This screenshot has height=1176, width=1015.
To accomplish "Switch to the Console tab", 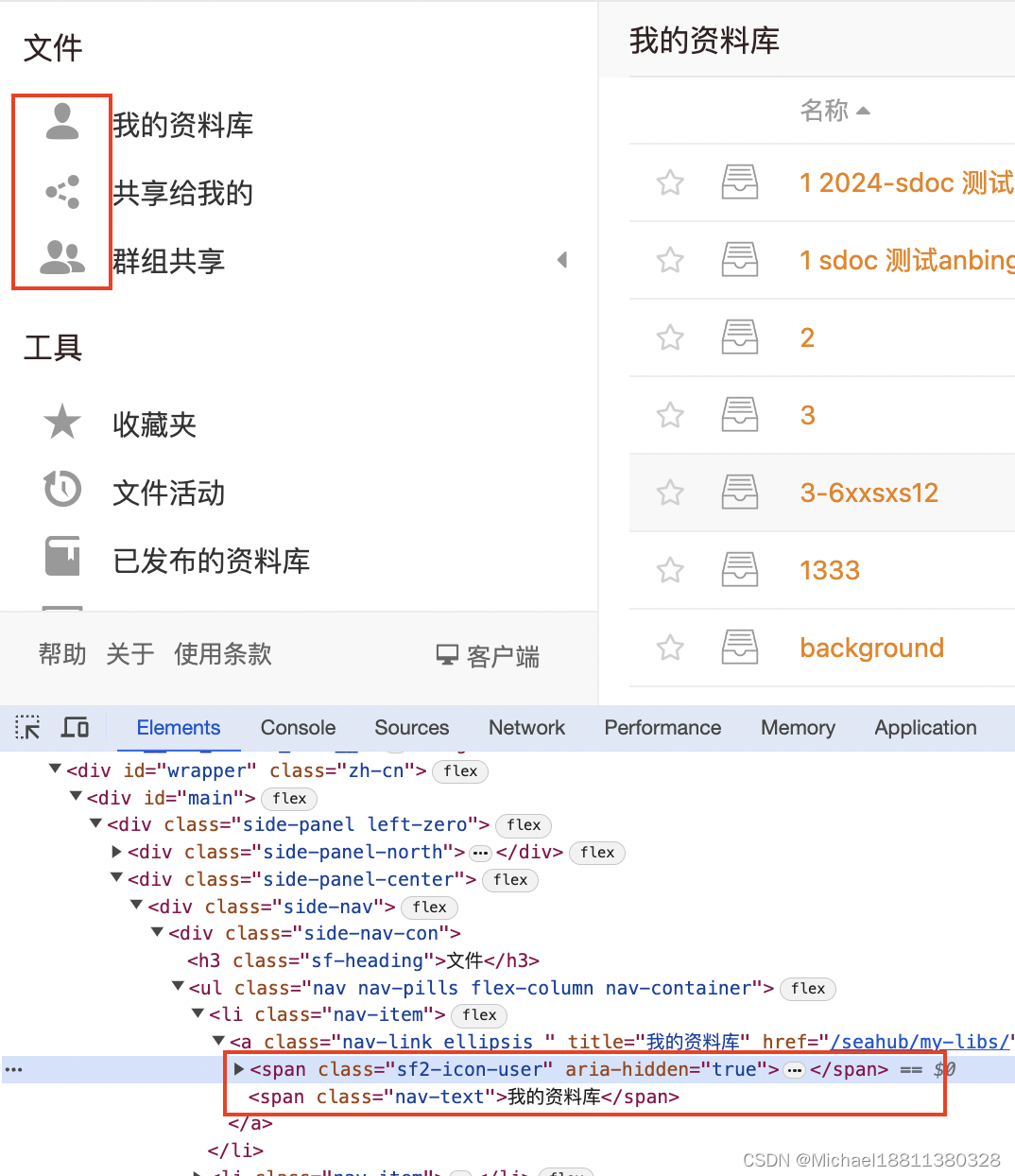I will 297,728.
